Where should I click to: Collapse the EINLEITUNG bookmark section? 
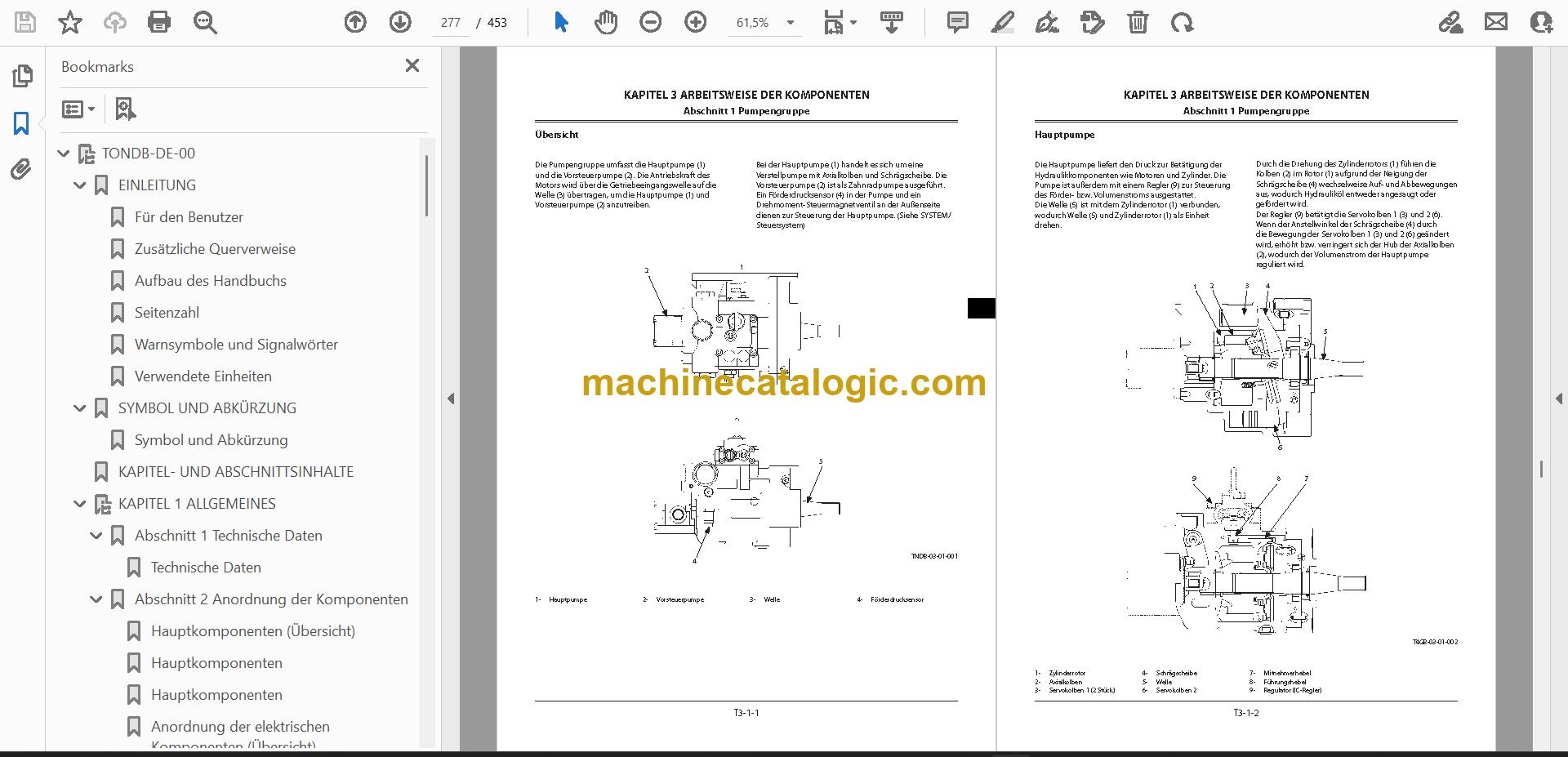[x=80, y=185]
